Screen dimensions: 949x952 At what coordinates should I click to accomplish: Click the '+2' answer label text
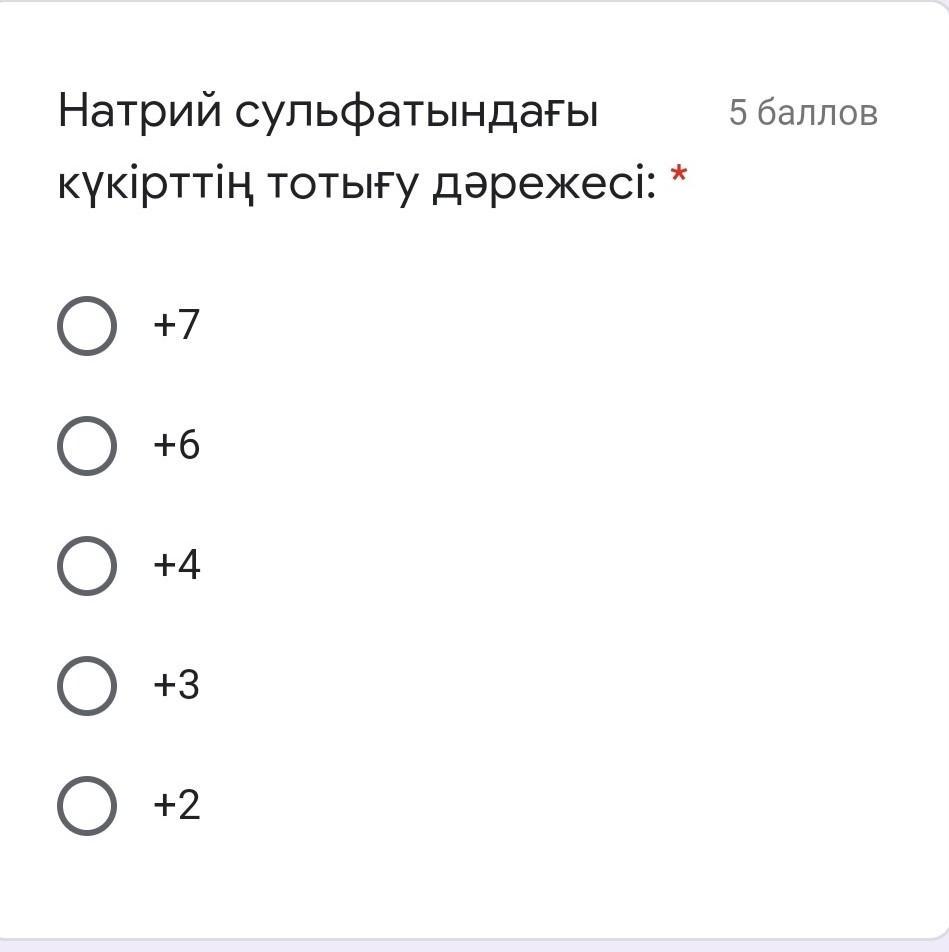(176, 806)
